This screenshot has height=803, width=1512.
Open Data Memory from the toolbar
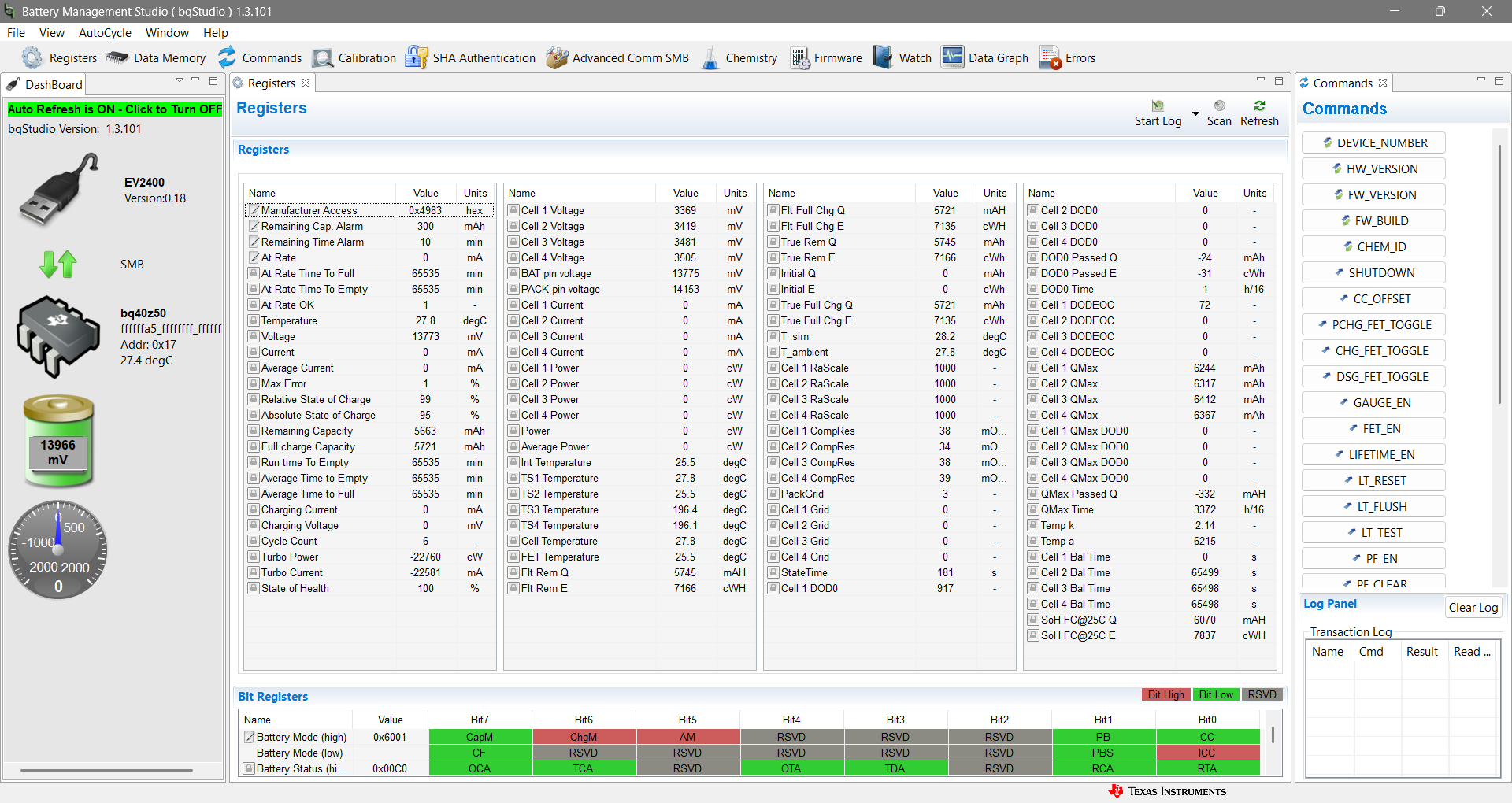tap(155, 58)
